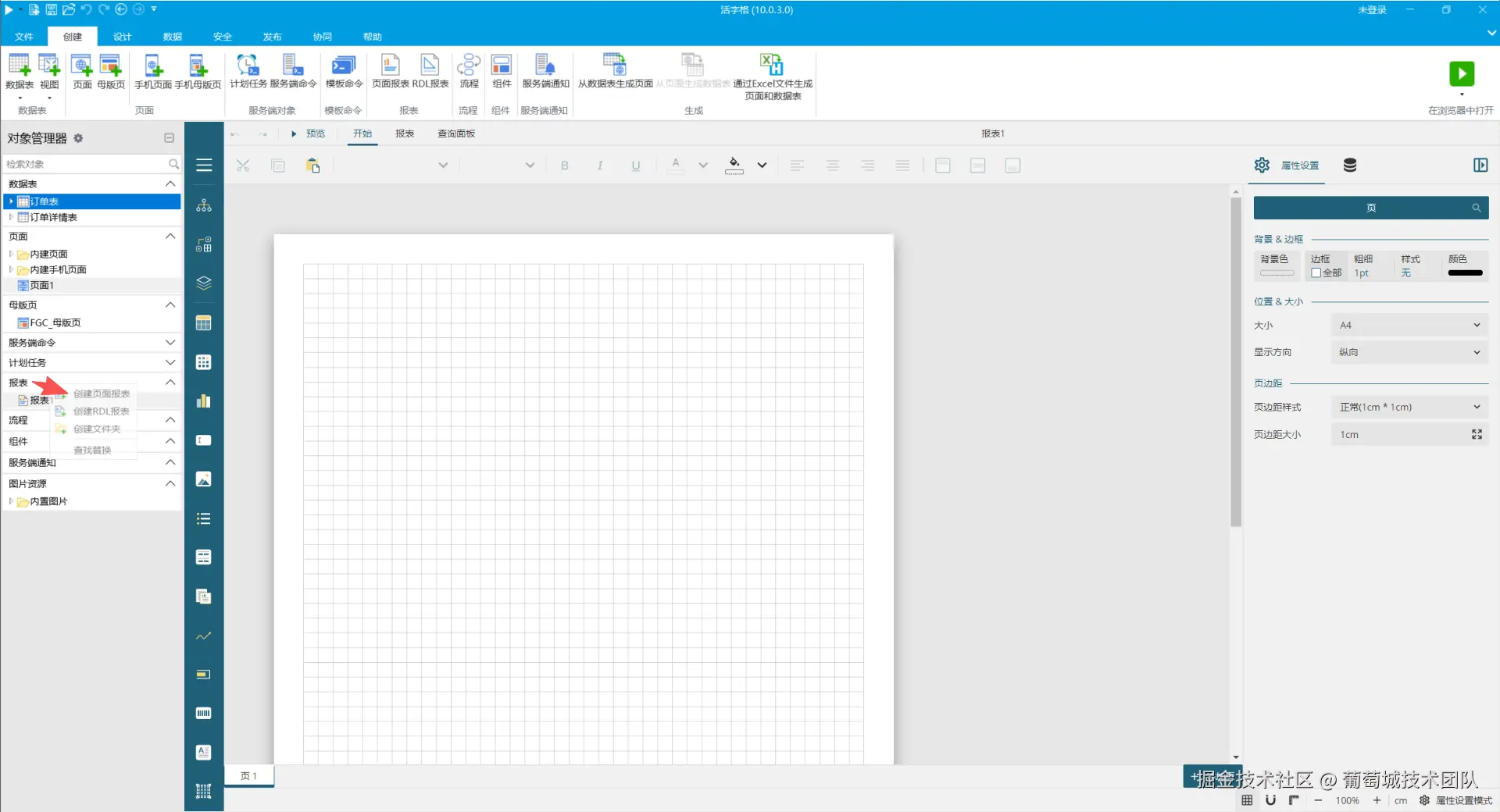The height and width of the screenshot is (812, 1500).
Task: Click 从数据表生成页面 in the ribbon
Action: pyautogui.click(x=616, y=71)
